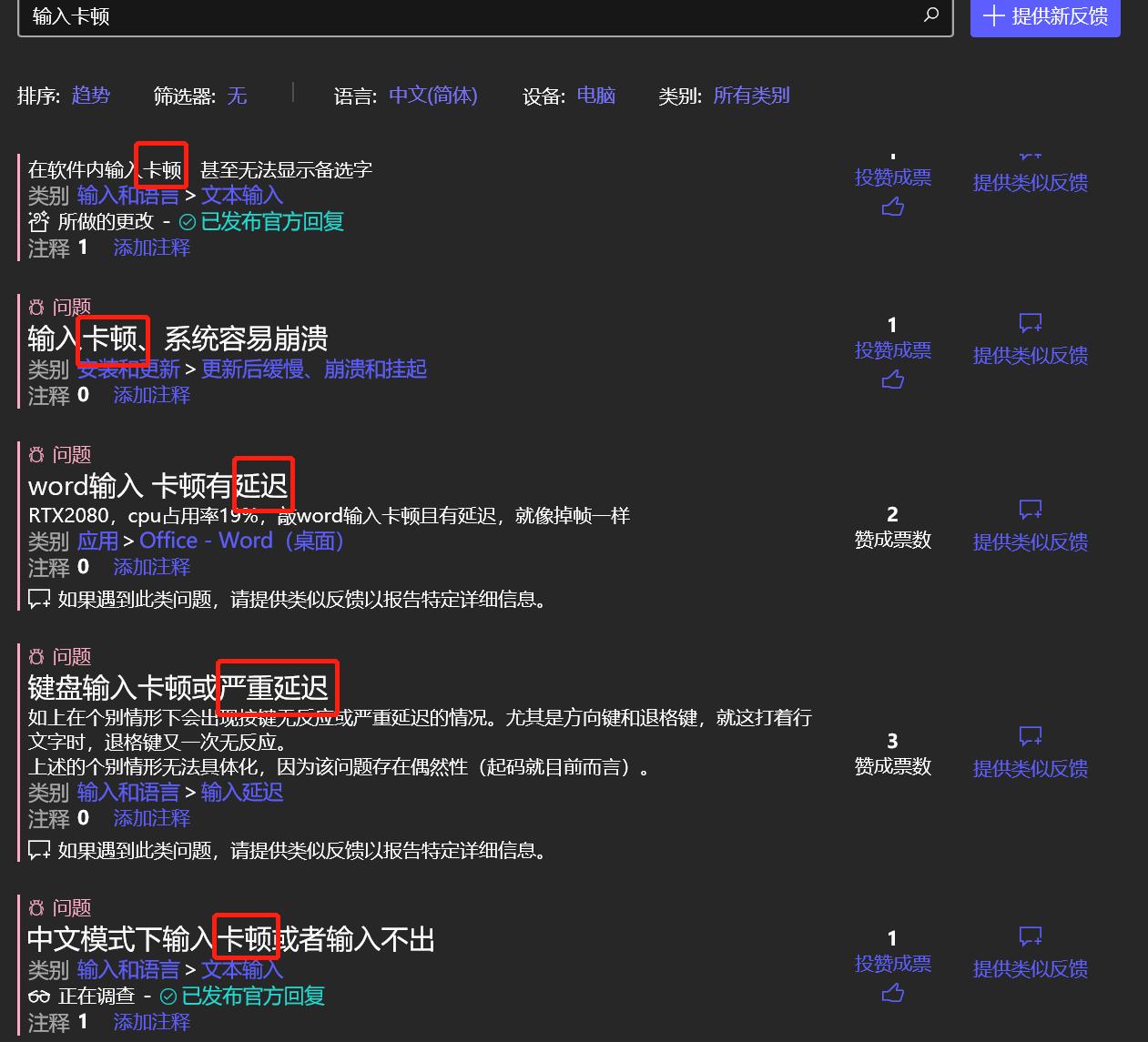Select the 中文(简体) language filter
This screenshot has height=1042, width=1148.
coord(432,96)
